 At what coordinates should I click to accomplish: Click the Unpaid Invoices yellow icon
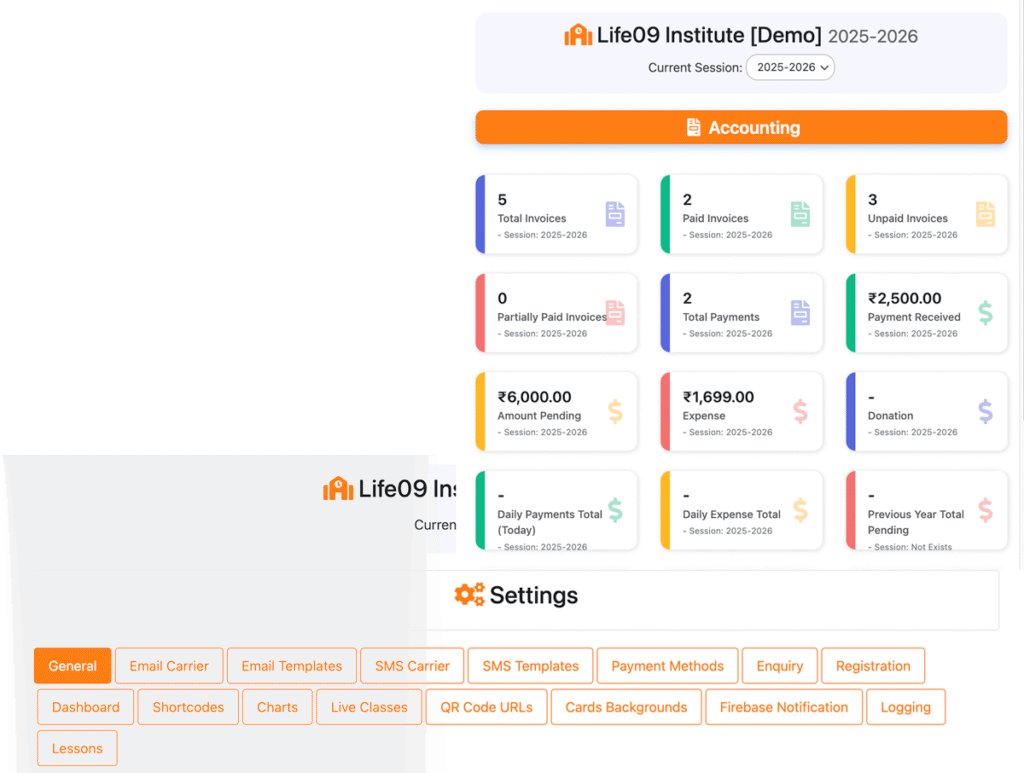tap(985, 214)
